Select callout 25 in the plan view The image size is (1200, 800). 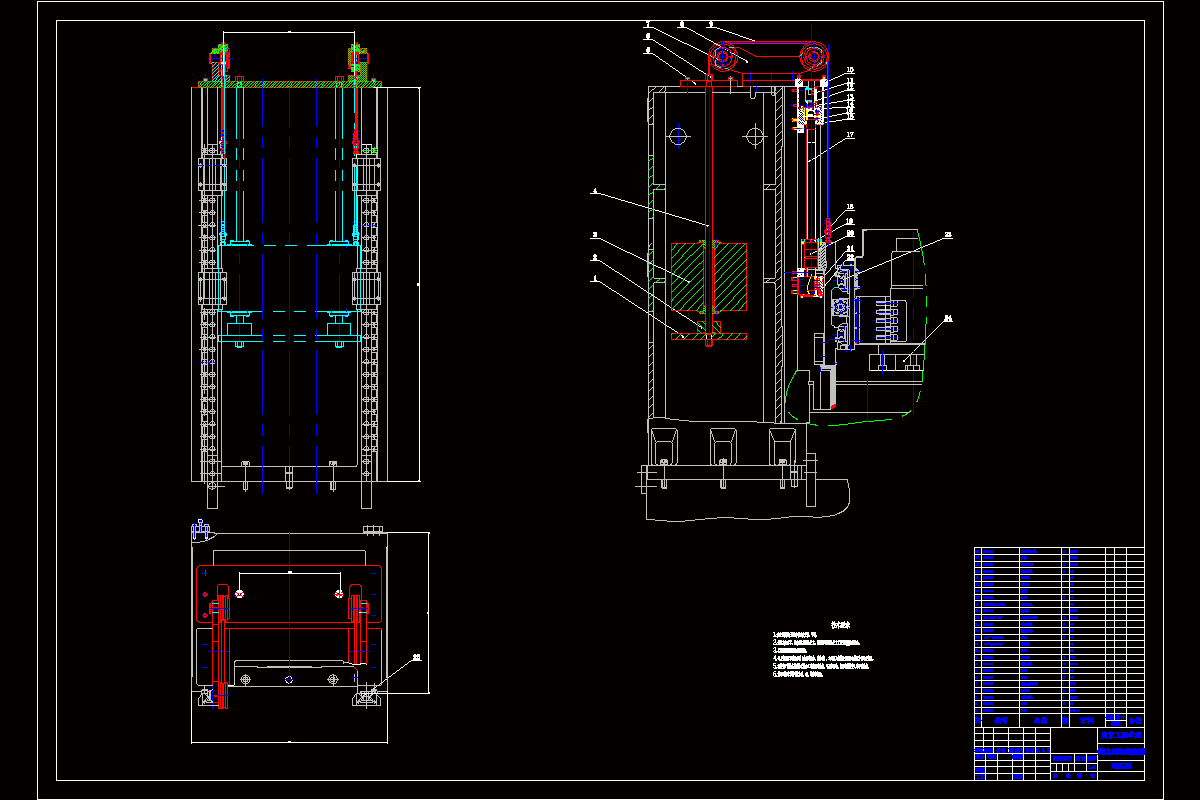point(417,657)
